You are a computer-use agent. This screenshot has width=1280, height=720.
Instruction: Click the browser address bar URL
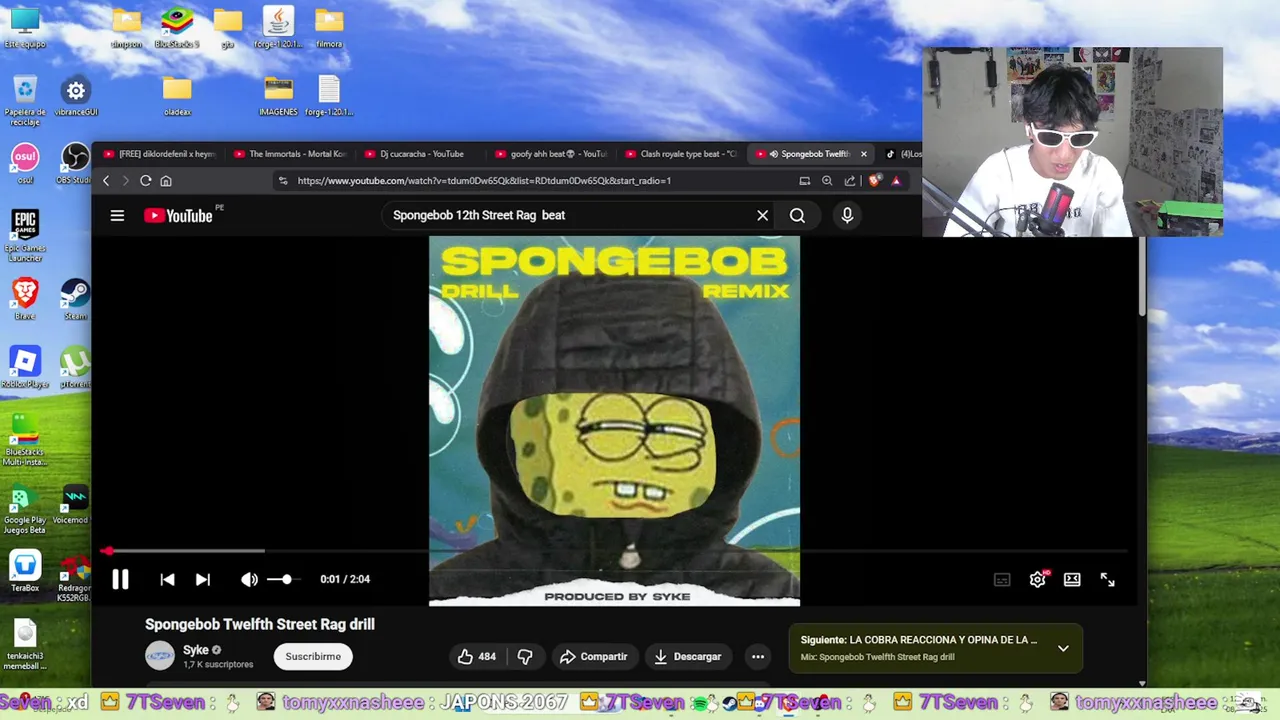point(484,181)
